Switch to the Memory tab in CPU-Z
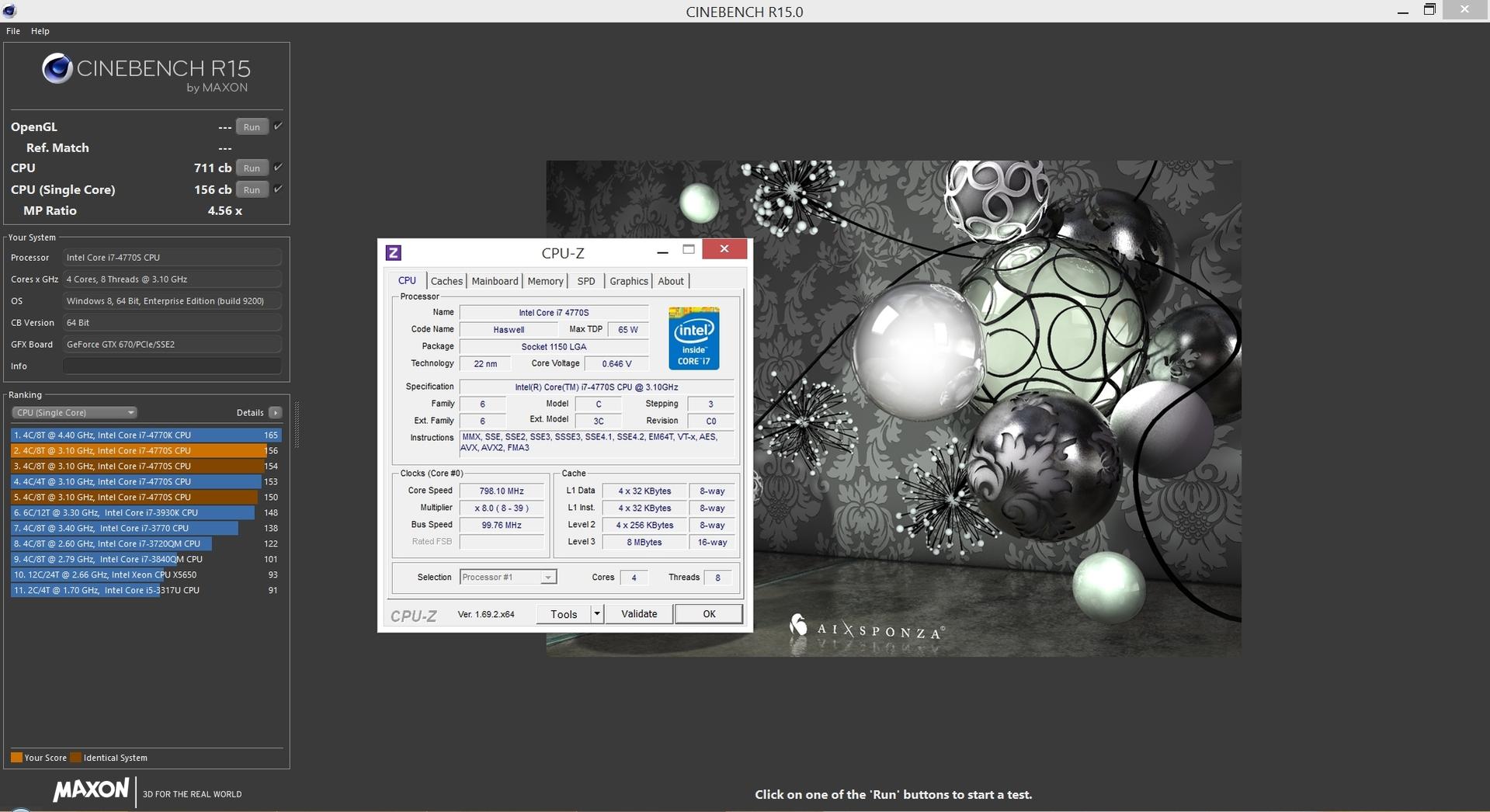 [x=545, y=281]
